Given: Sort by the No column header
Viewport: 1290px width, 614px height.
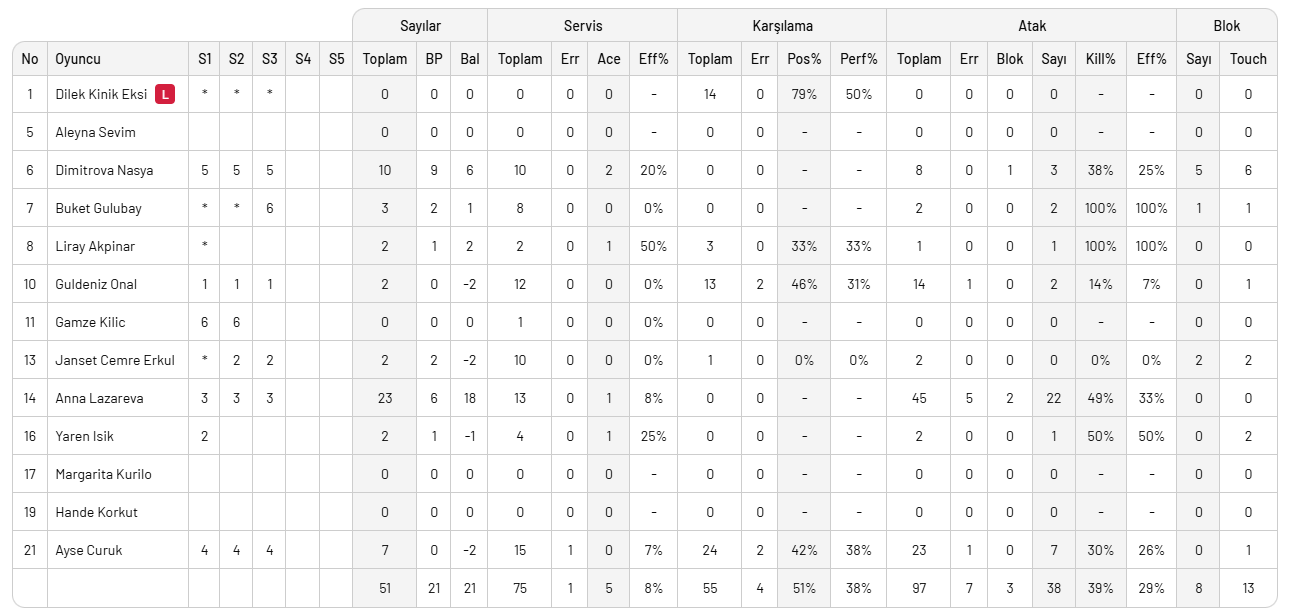Looking at the screenshot, I should (x=30, y=59).
